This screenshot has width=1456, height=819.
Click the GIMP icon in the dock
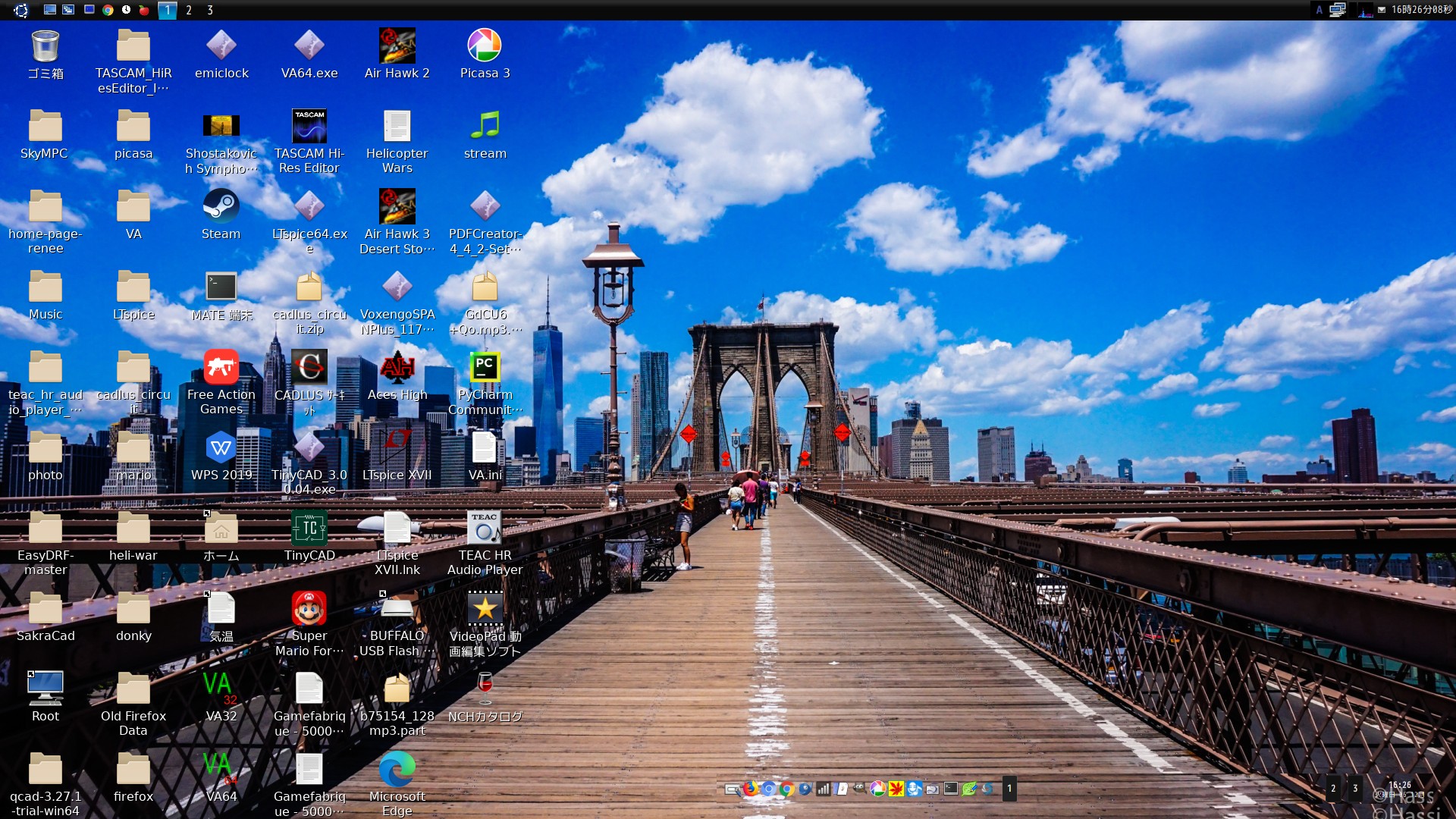[x=859, y=789]
